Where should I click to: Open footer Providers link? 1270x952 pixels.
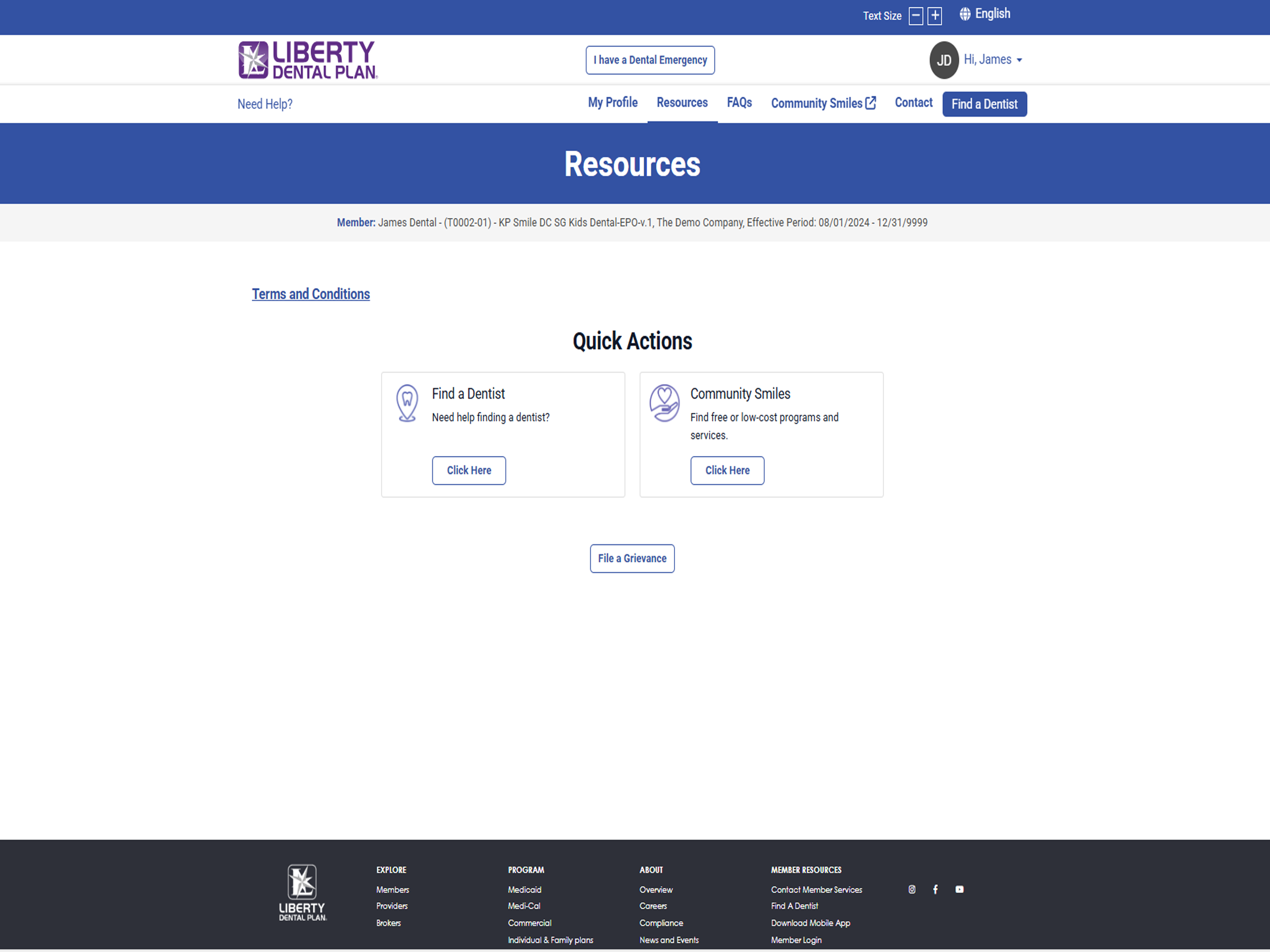pos(391,906)
